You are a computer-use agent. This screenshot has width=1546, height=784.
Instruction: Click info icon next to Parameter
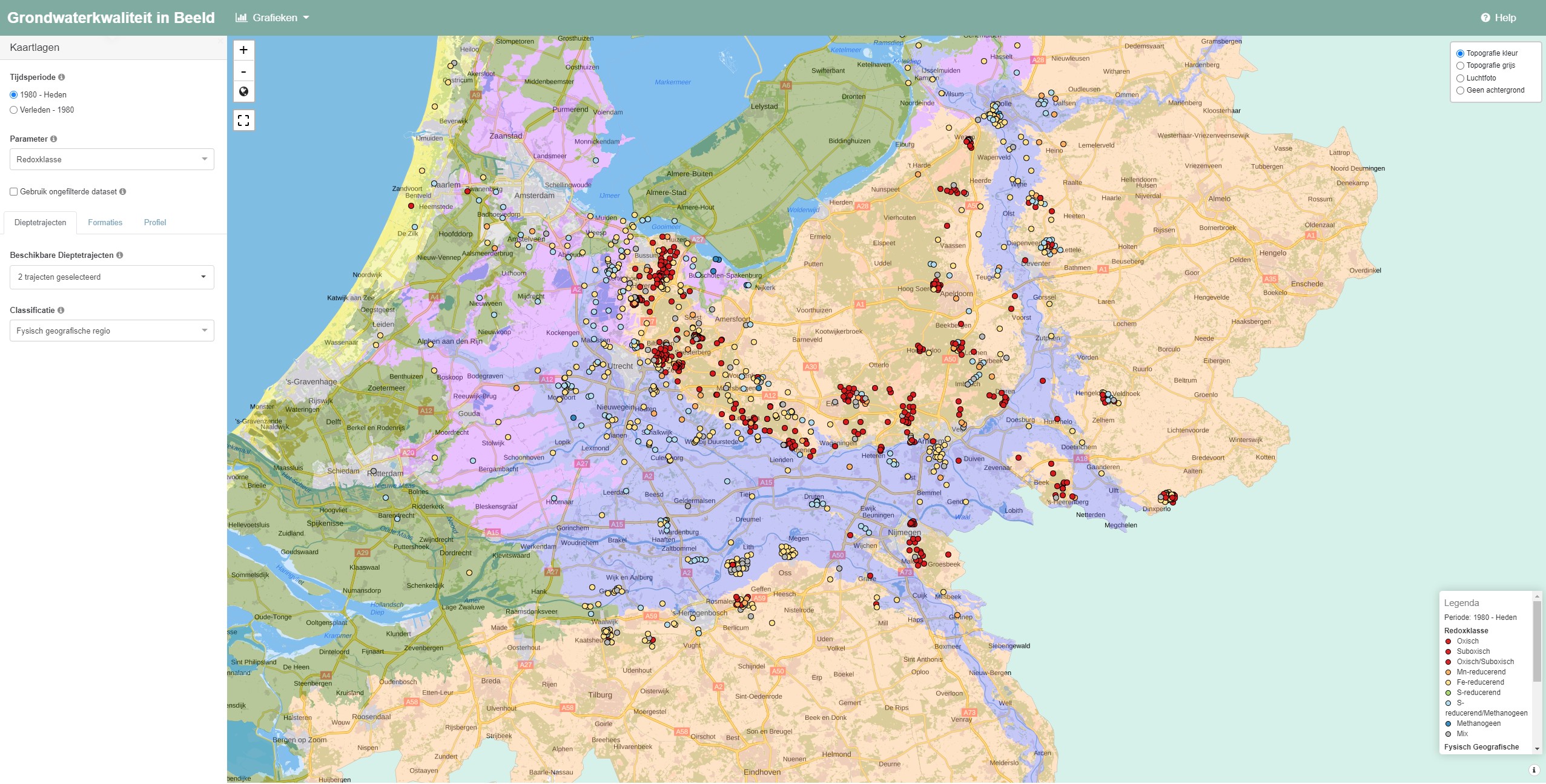click(54, 139)
